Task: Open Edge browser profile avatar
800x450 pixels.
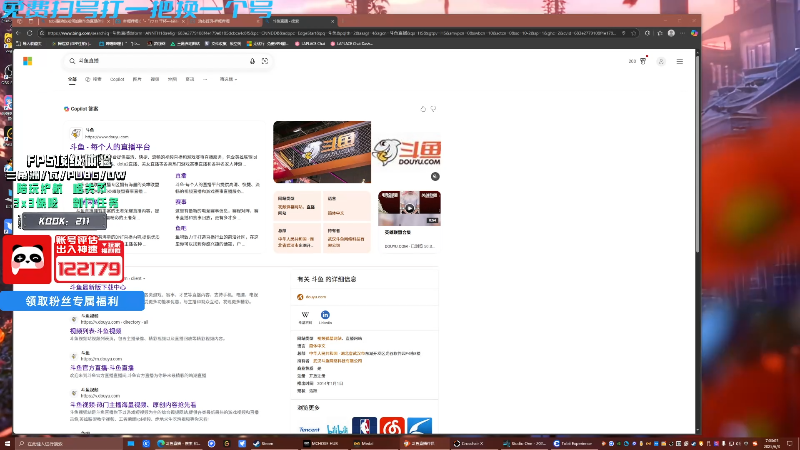Action: (671, 33)
